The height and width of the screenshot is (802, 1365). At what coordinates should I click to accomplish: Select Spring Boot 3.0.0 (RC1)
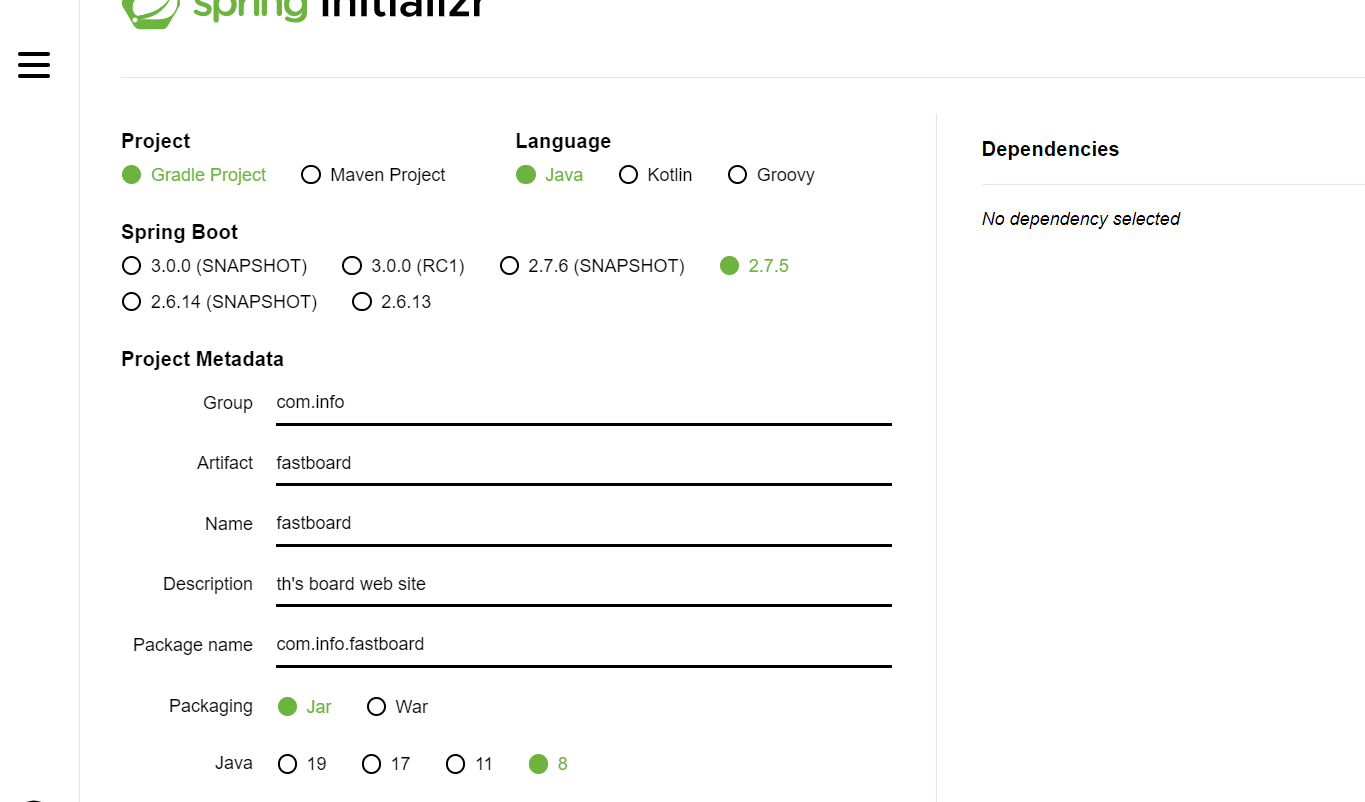pos(403,266)
